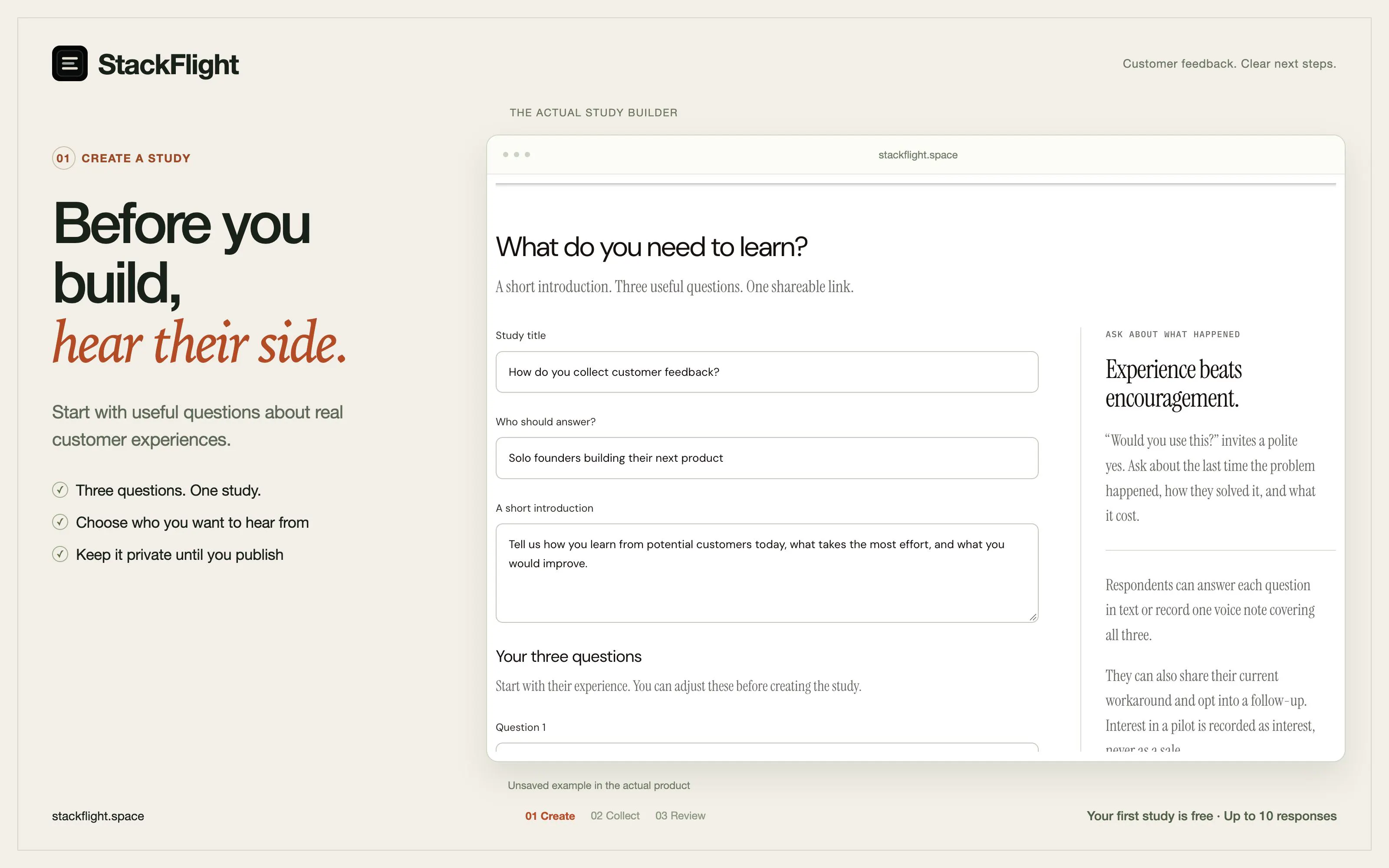Switch to the 02 Collect tab
This screenshot has height=868, width=1389.
615,816
